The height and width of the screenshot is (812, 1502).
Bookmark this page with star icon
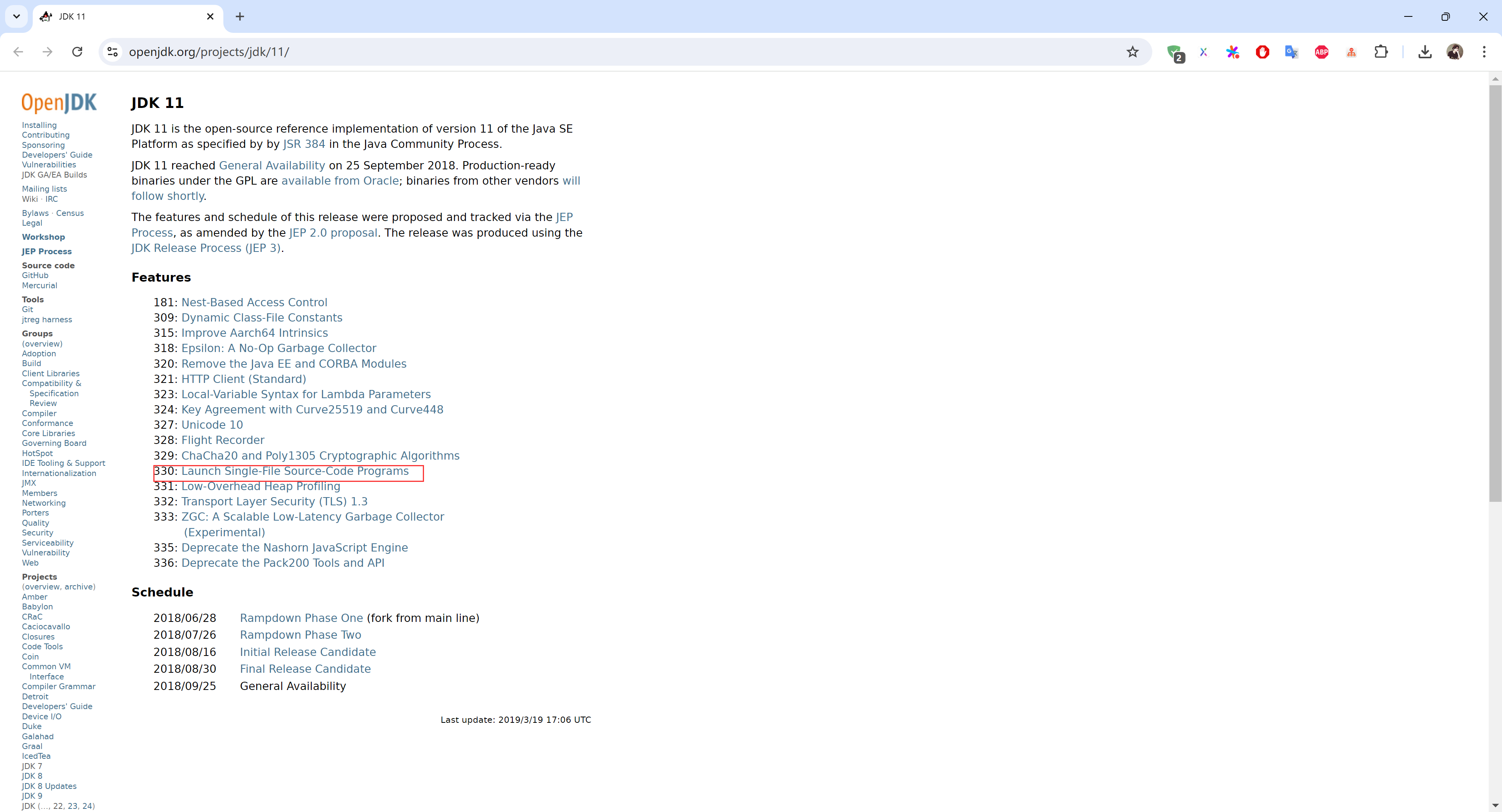point(1132,52)
